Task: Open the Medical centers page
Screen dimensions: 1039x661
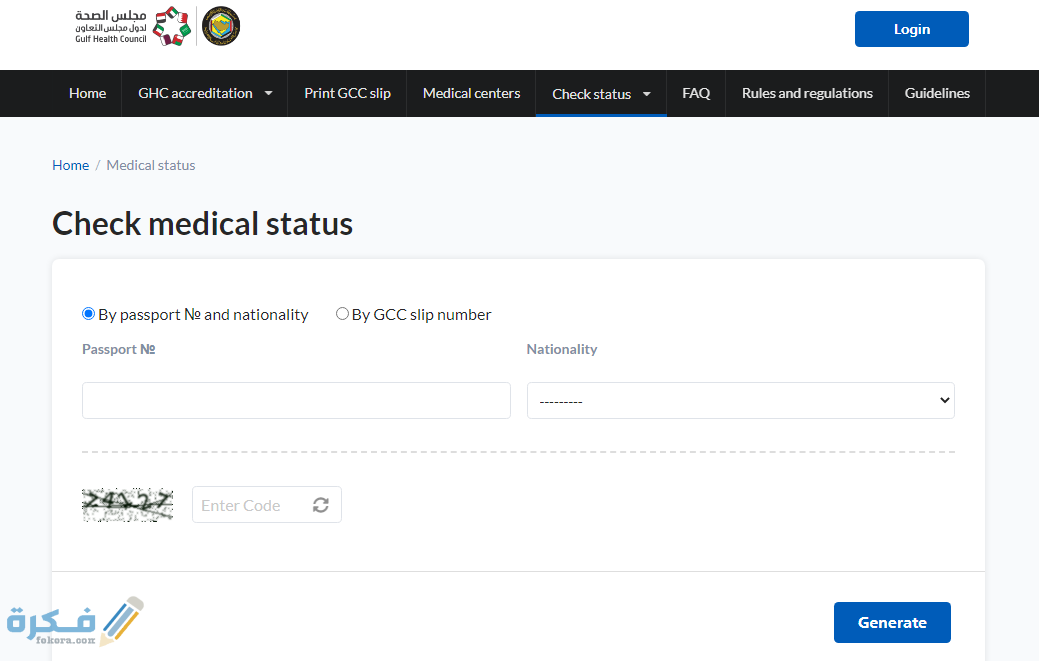Action: (x=471, y=93)
